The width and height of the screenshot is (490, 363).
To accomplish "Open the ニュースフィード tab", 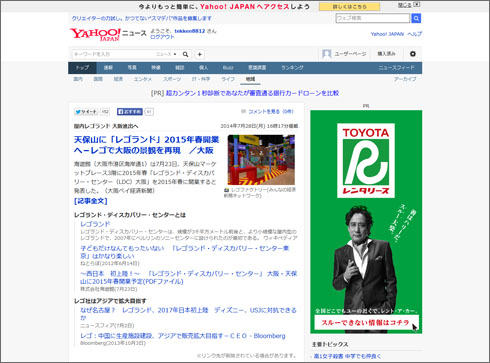I will click(x=396, y=68).
